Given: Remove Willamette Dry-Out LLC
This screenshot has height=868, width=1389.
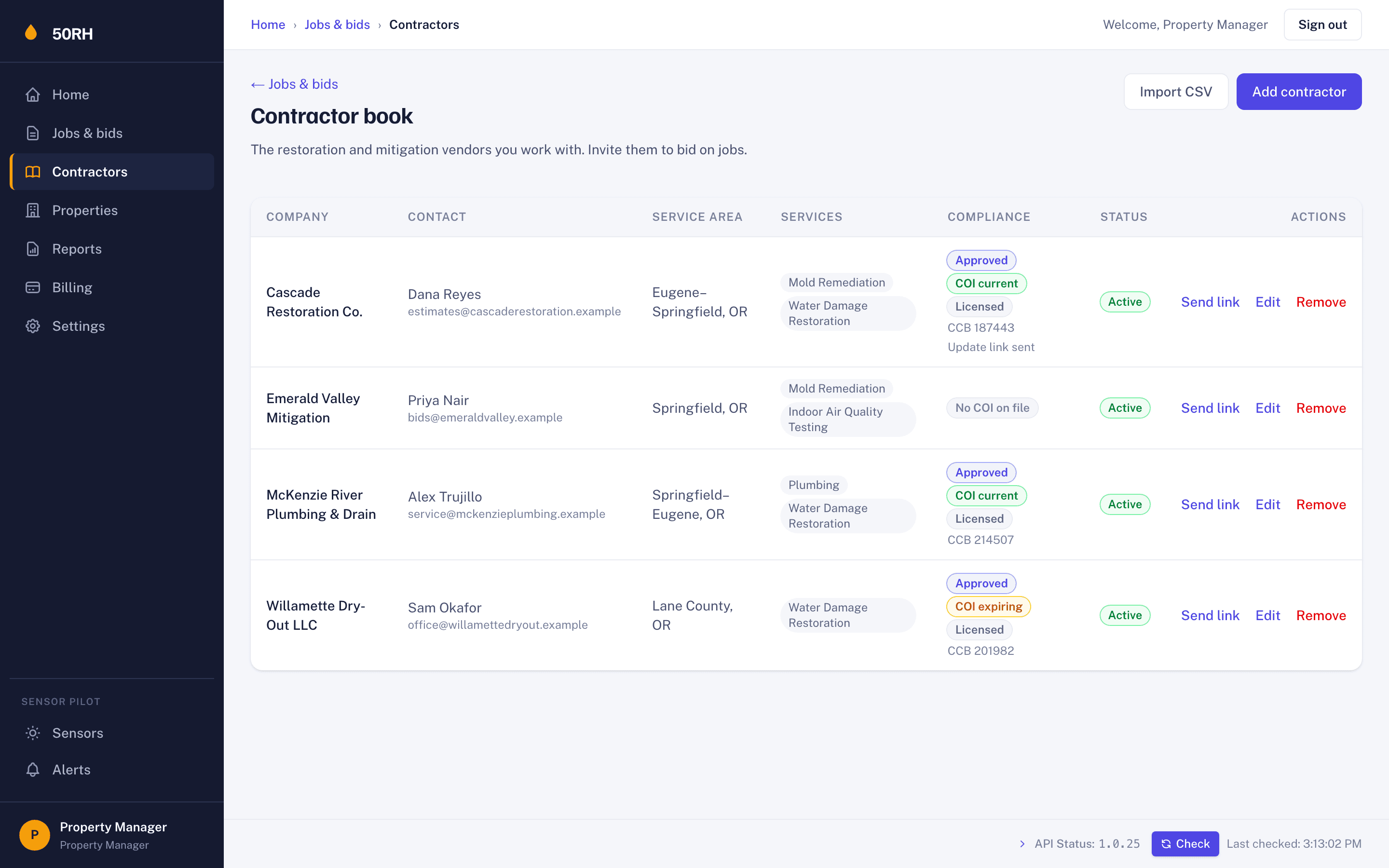Looking at the screenshot, I should point(1321,615).
